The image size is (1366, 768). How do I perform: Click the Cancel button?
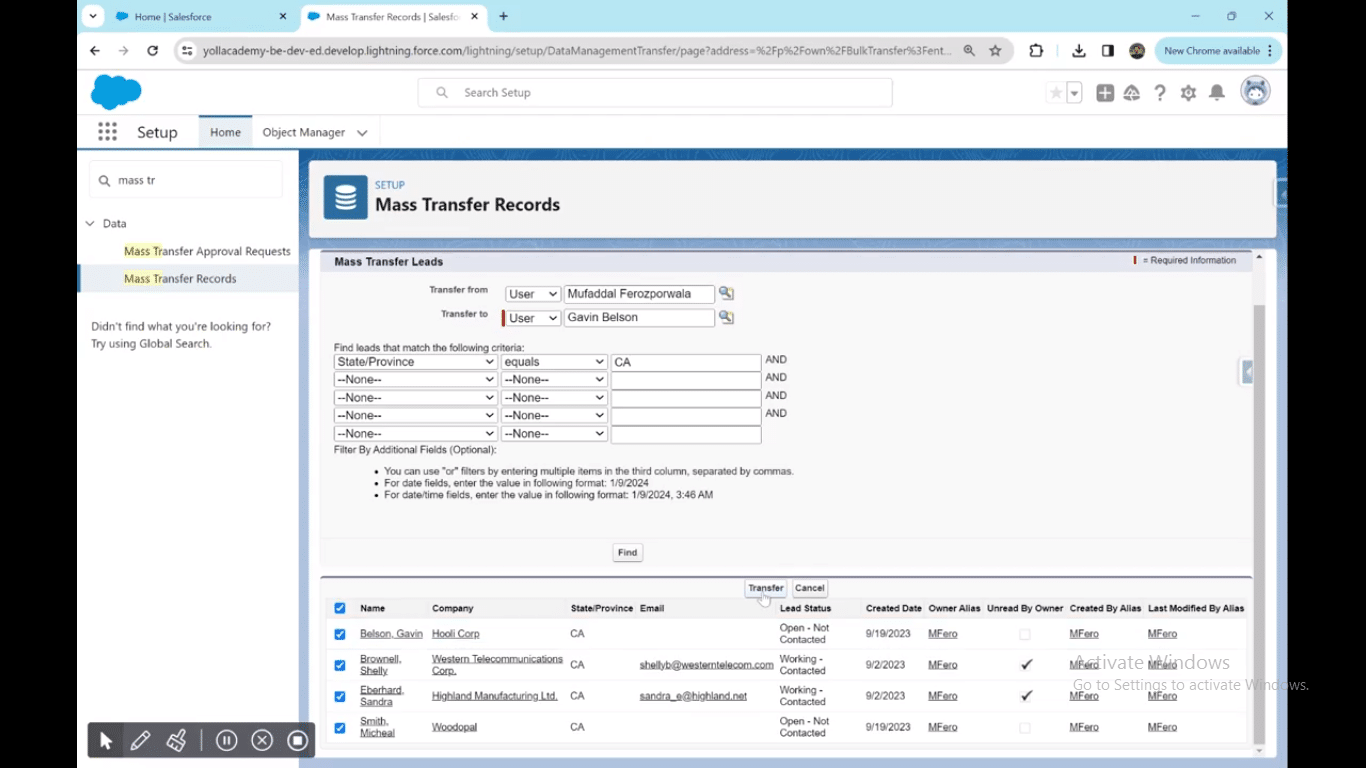click(x=810, y=588)
